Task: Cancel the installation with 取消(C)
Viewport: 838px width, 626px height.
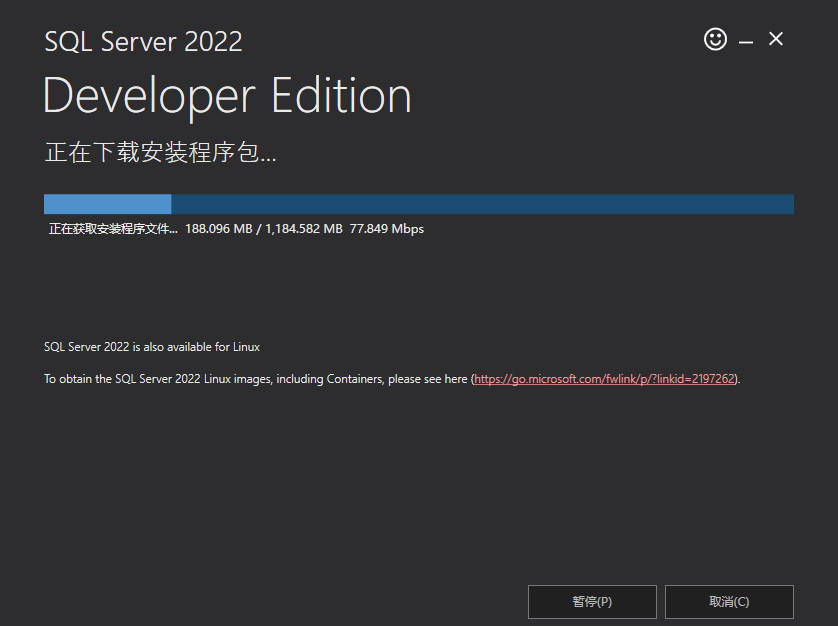Action: [x=729, y=601]
